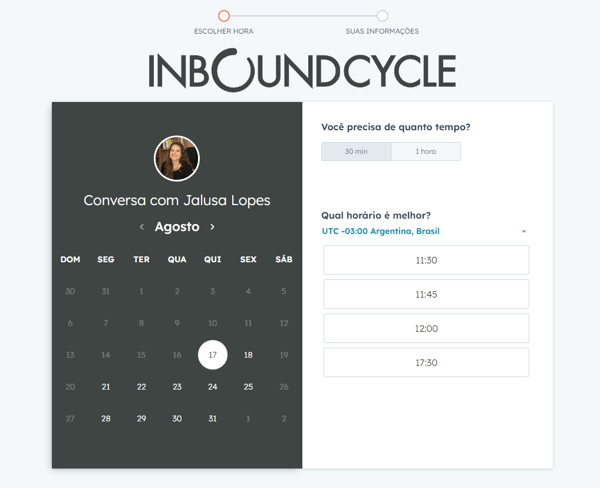The height and width of the screenshot is (488, 600).
Task: Pick day 23 in the calendar
Action: coord(177,387)
